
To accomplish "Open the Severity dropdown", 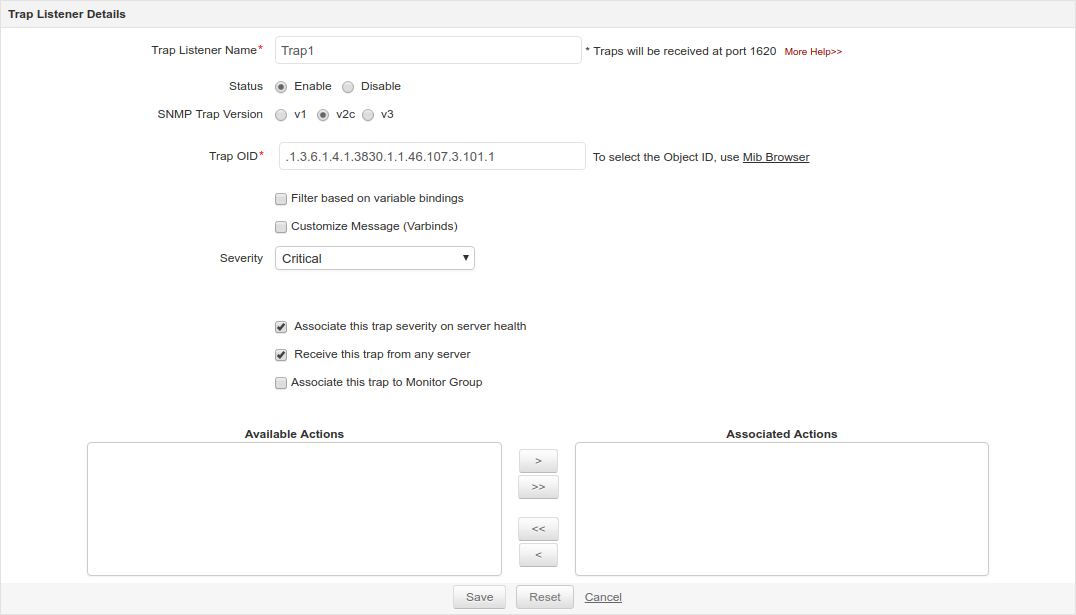I will pos(375,259).
